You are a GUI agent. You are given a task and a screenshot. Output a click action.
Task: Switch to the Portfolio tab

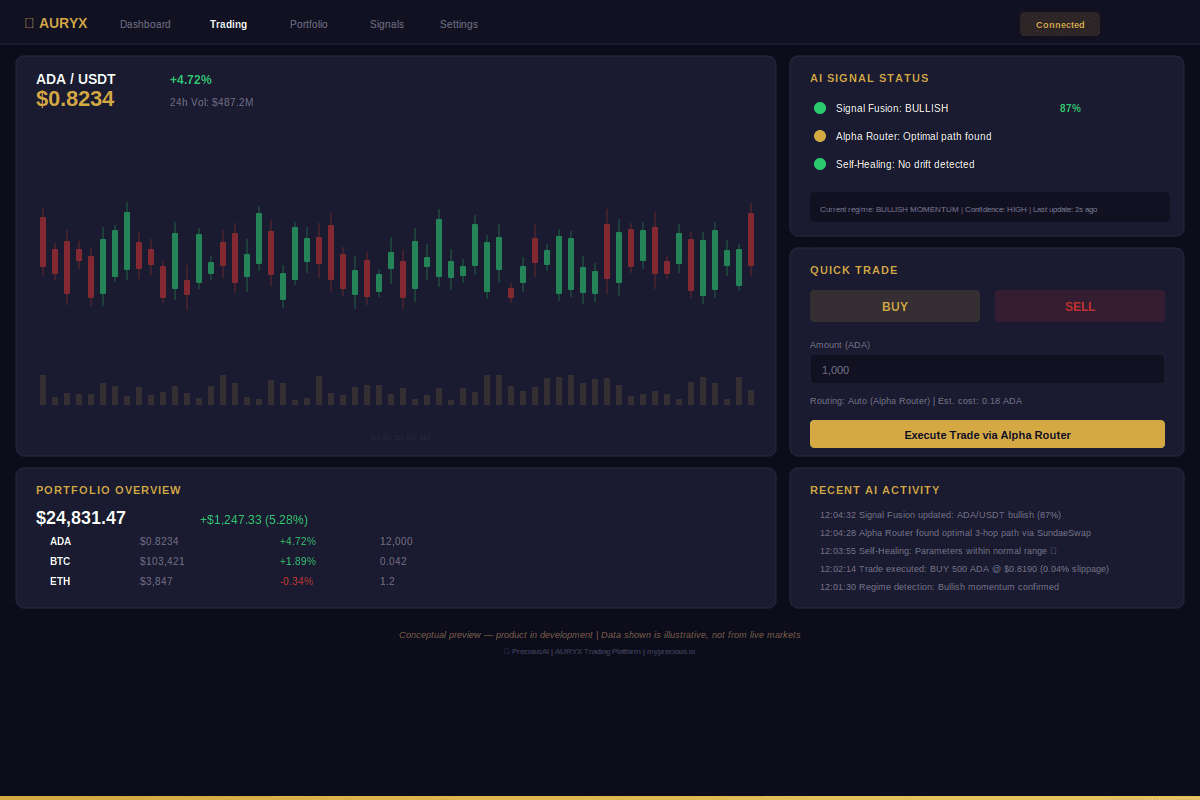coord(308,24)
